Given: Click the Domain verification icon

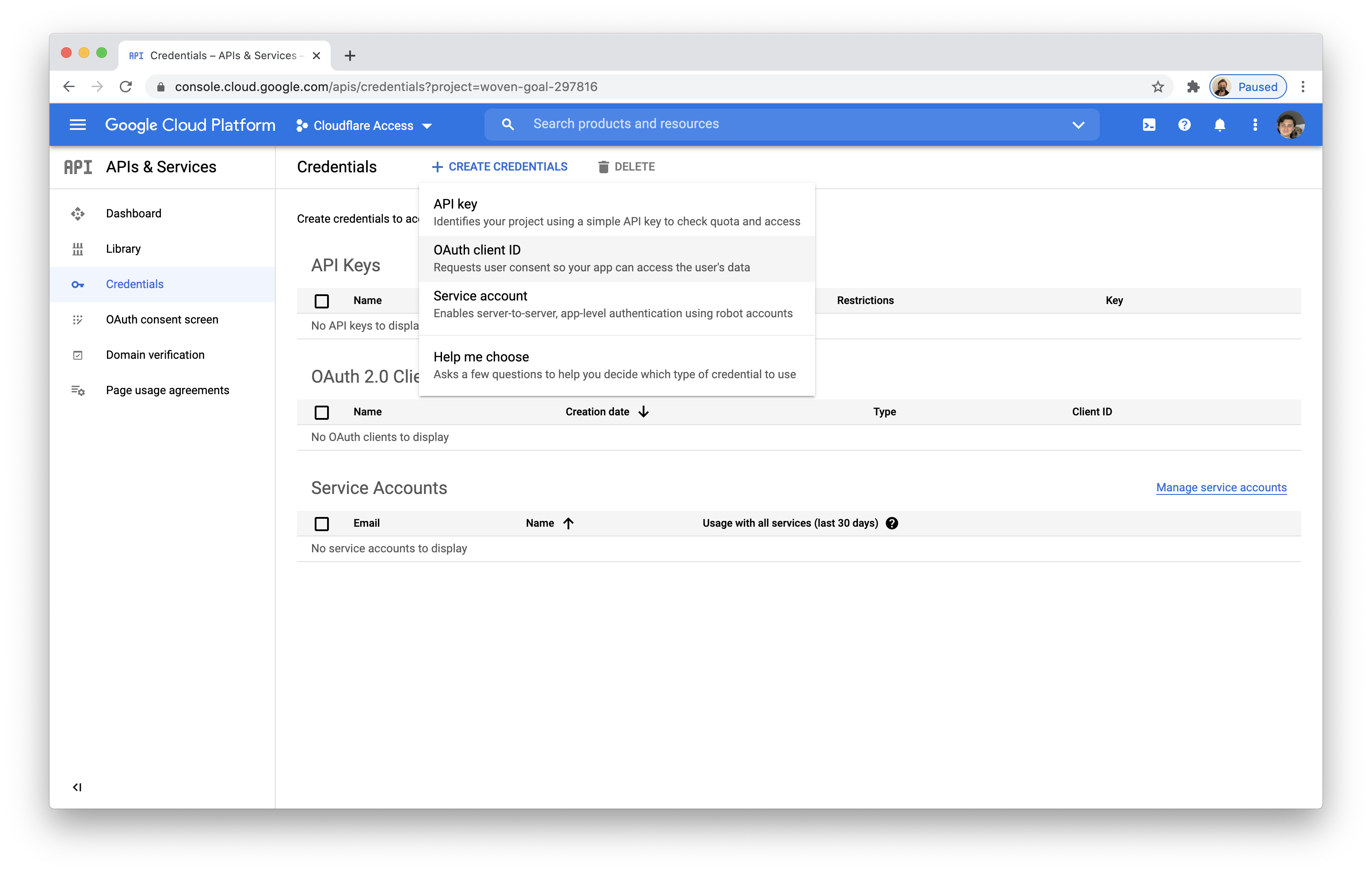Looking at the screenshot, I should tap(78, 354).
